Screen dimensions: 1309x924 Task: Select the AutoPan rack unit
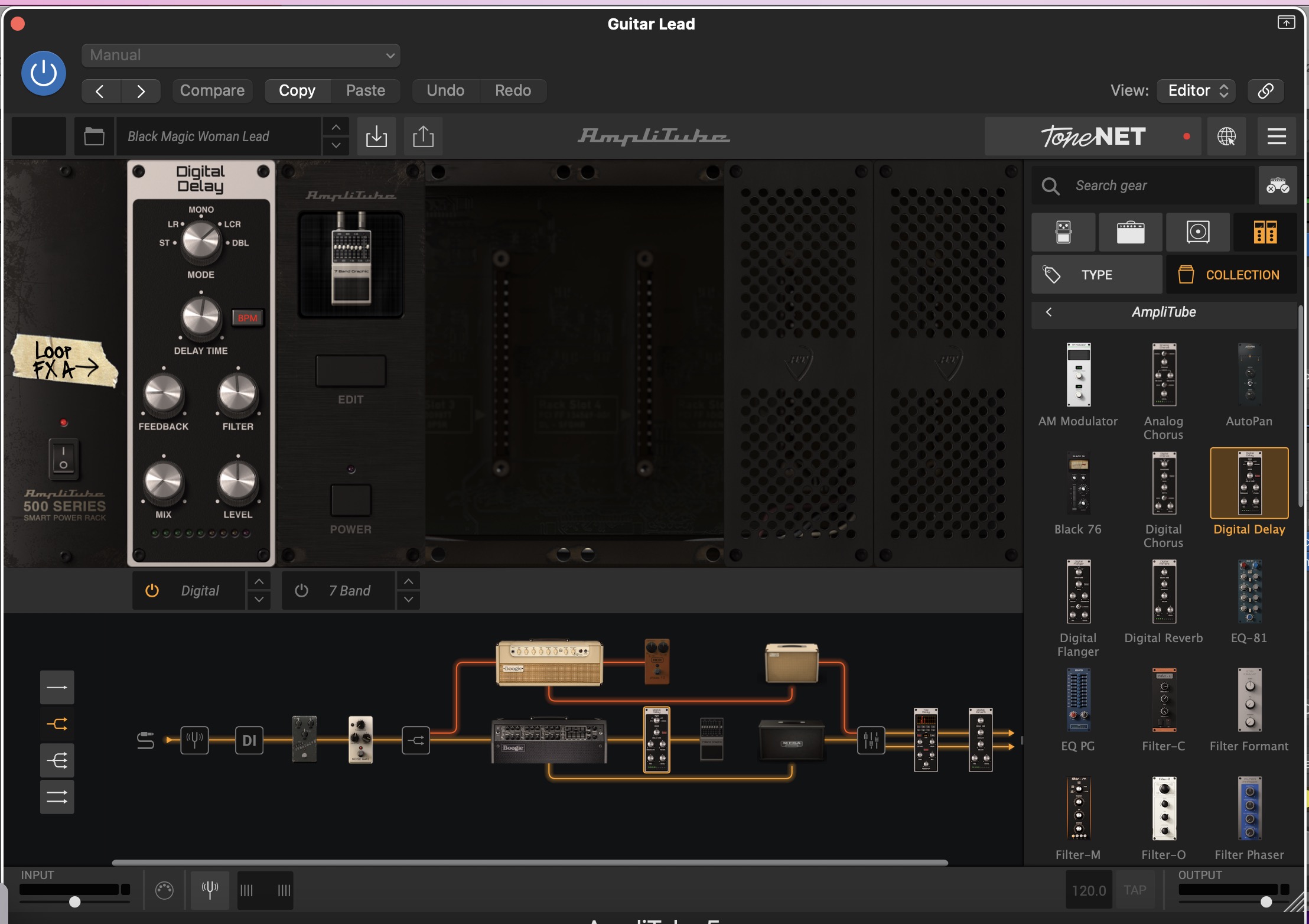(x=1249, y=384)
